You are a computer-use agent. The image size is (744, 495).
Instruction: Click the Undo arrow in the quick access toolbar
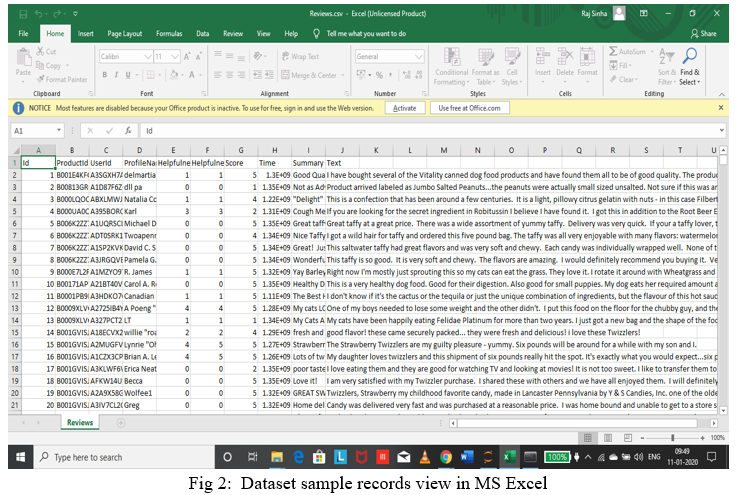click(x=38, y=14)
